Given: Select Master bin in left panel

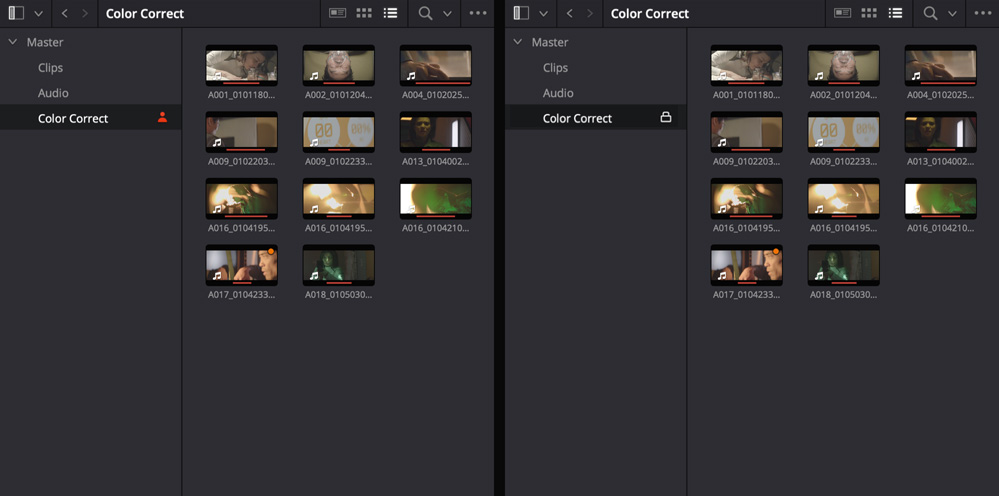Looking at the screenshot, I should 45,42.
